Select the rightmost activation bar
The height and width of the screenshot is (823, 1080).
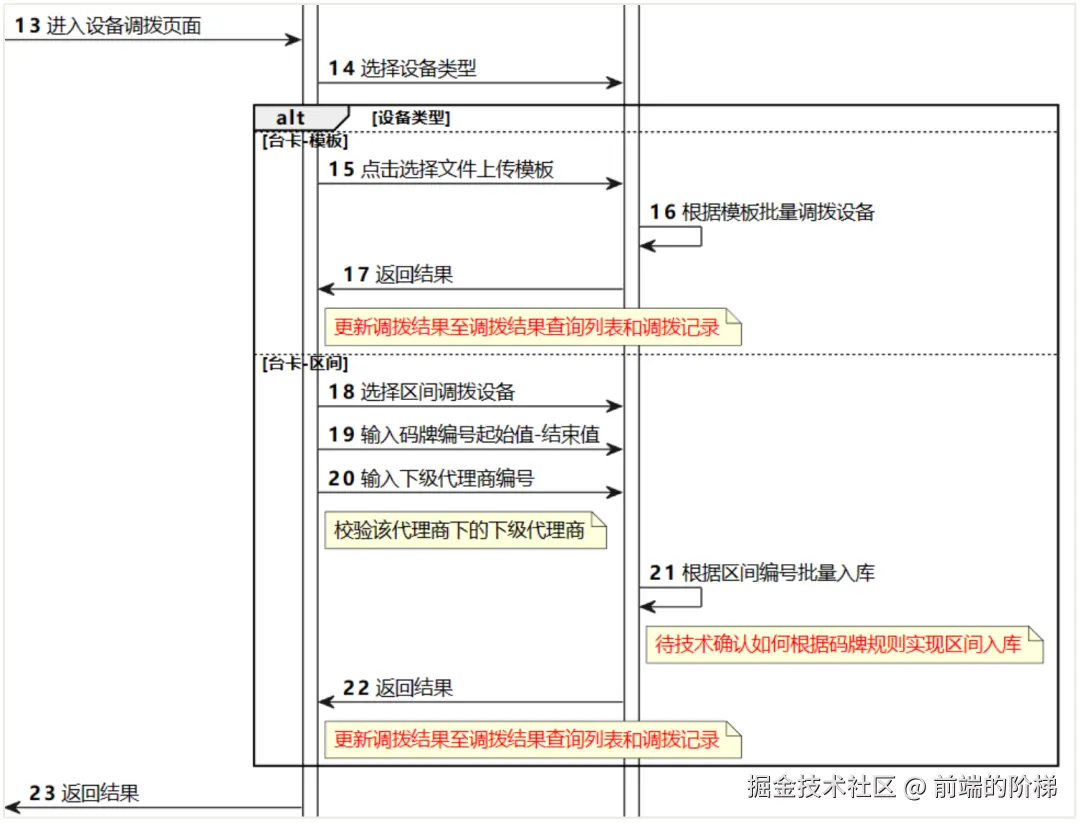[x=631, y=400]
